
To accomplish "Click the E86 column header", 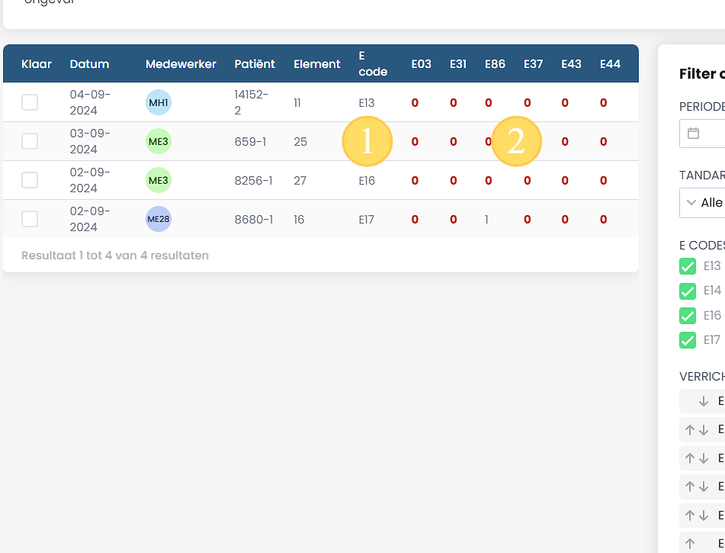I will (x=495, y=64).
